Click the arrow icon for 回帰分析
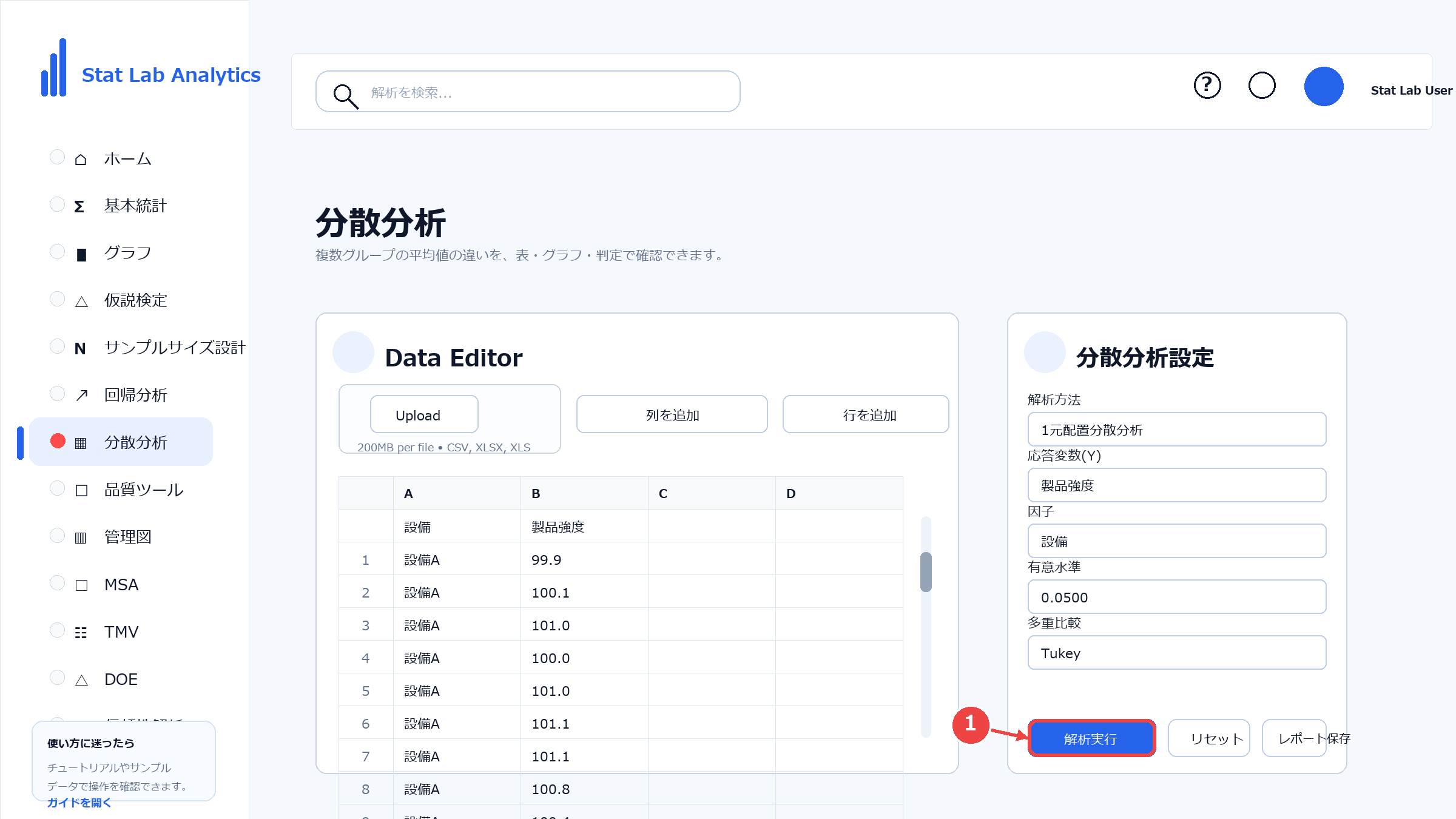 (x=81, y=396)
